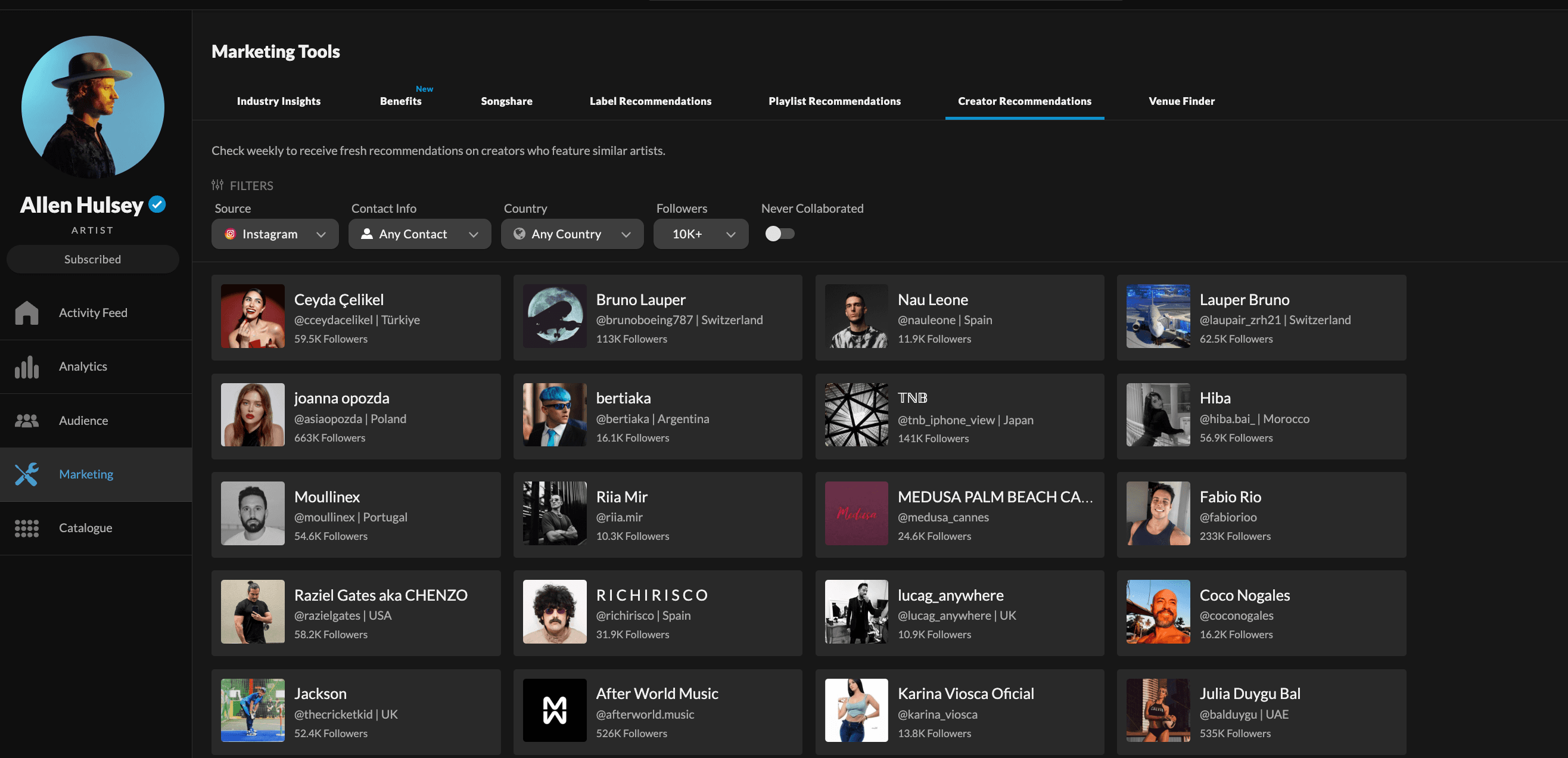Image resolution: width=1568 pixels, height=758 pixels.
Task: Click Bruno Lauper's profile thumbnail
Action: (555, 316)
